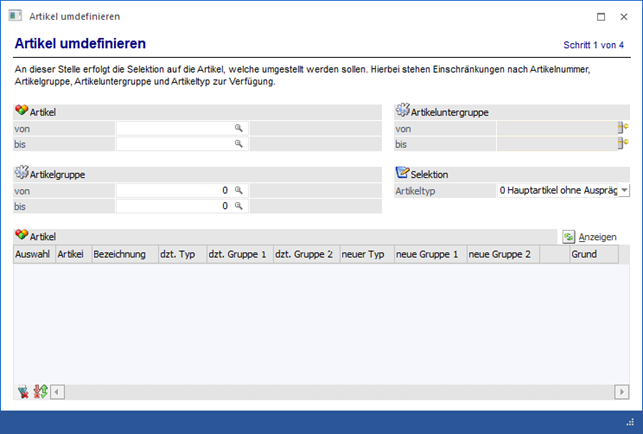Click Artikeluntergruppe von selection icon
This screenshot has width=643, height=434.
(x=624, y=128)
